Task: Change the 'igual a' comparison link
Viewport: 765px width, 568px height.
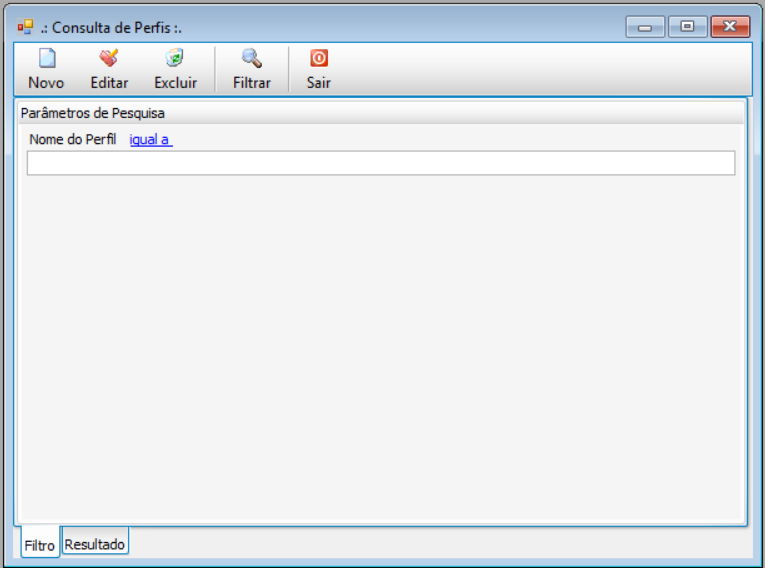Action: tap(151, 140)
